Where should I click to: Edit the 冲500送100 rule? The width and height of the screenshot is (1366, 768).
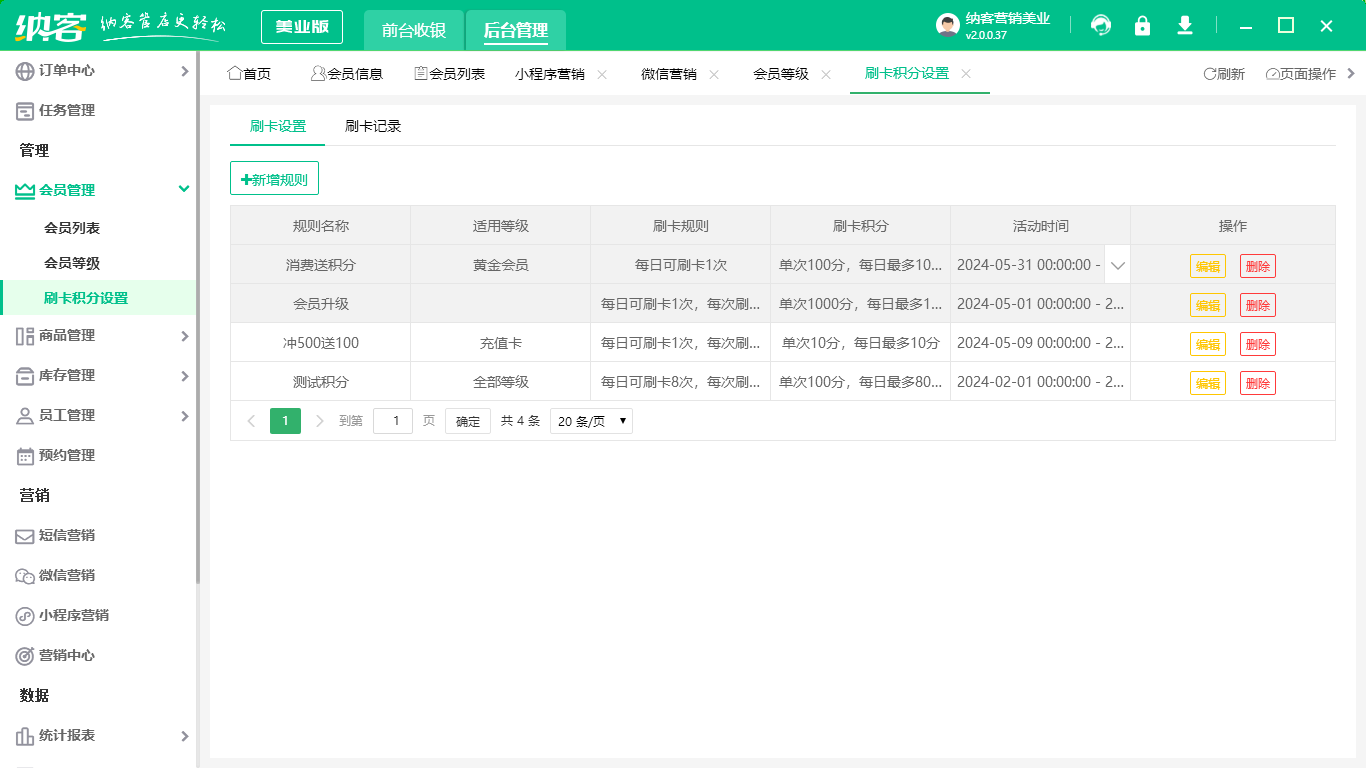(1208, 342)
